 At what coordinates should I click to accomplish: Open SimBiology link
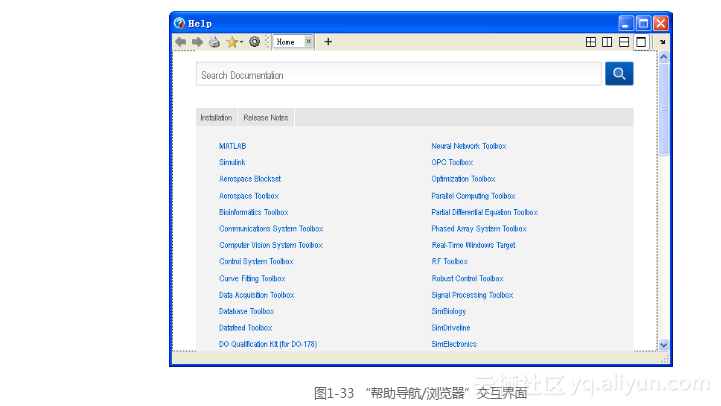448,311
